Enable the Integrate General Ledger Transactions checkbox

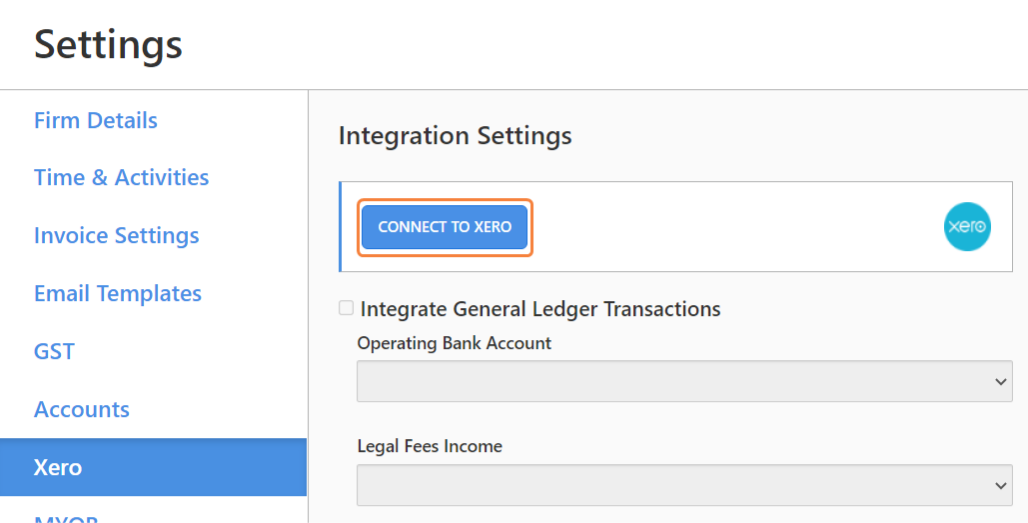pyautogui.click(x=346, y=309)
